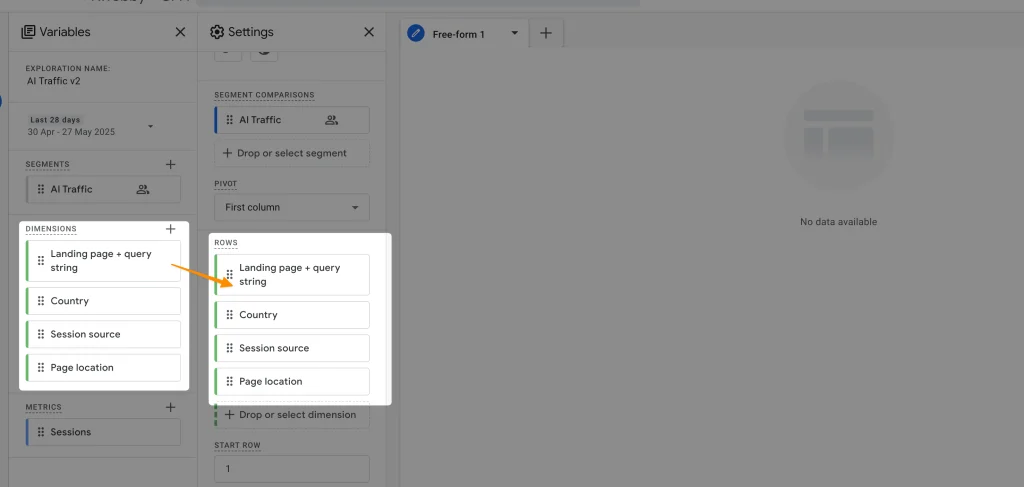
Task: Click Session source in Rows
Action: click(x=292, y=348)
